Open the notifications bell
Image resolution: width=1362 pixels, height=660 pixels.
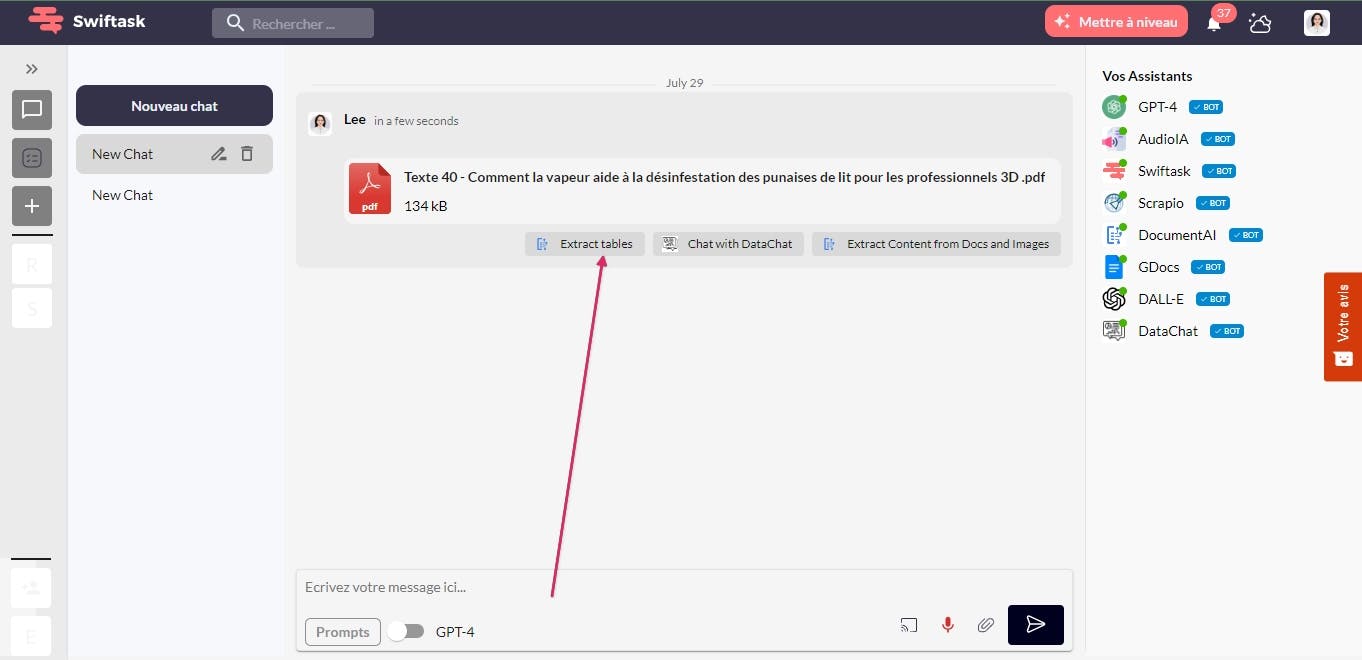(x=1214, y=23)
